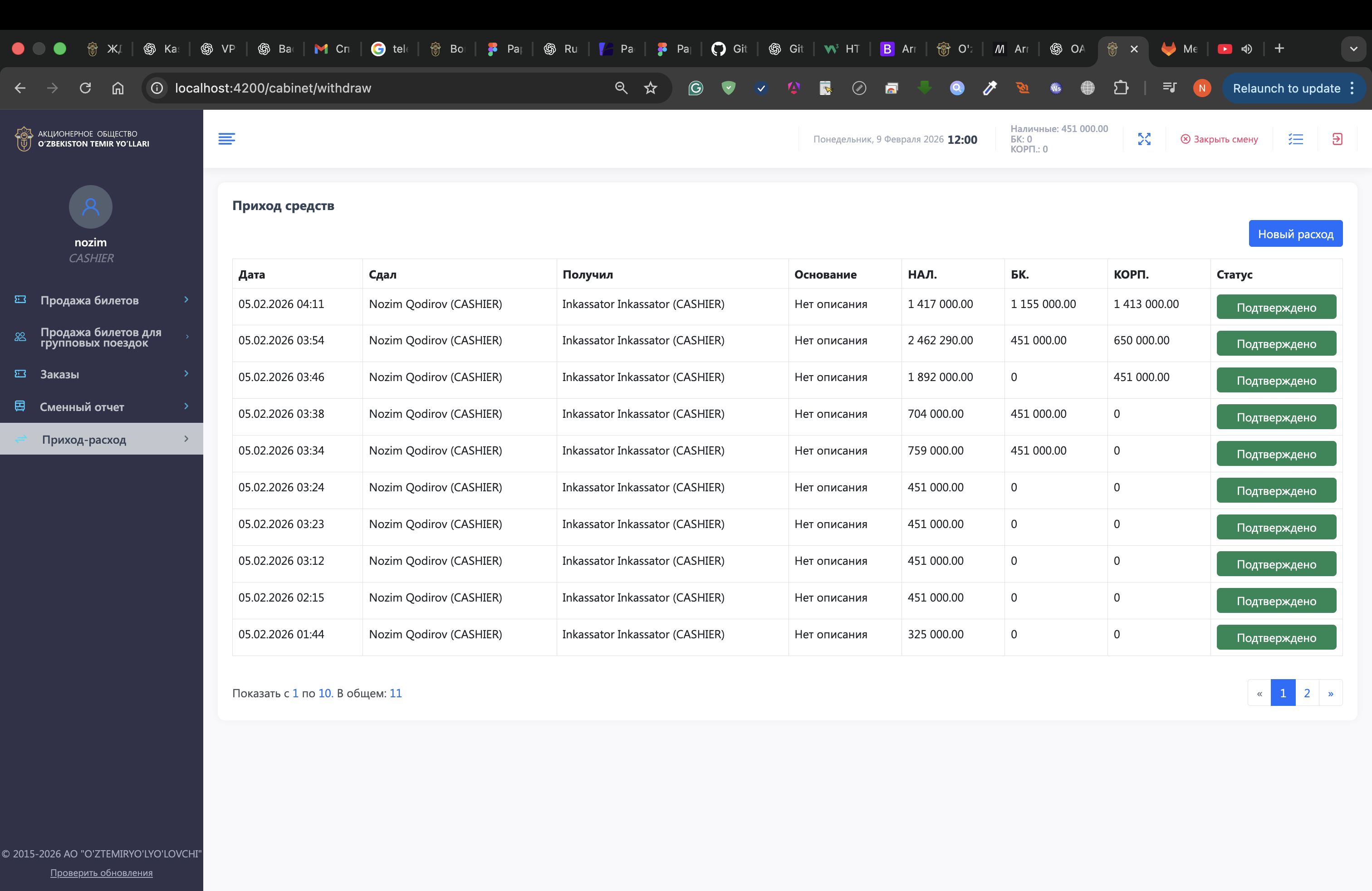Click the hamburger sidebar toggle icon
Image resolution: width=1372 pixels, height=891 pixels.
click(x=226, y=139)
